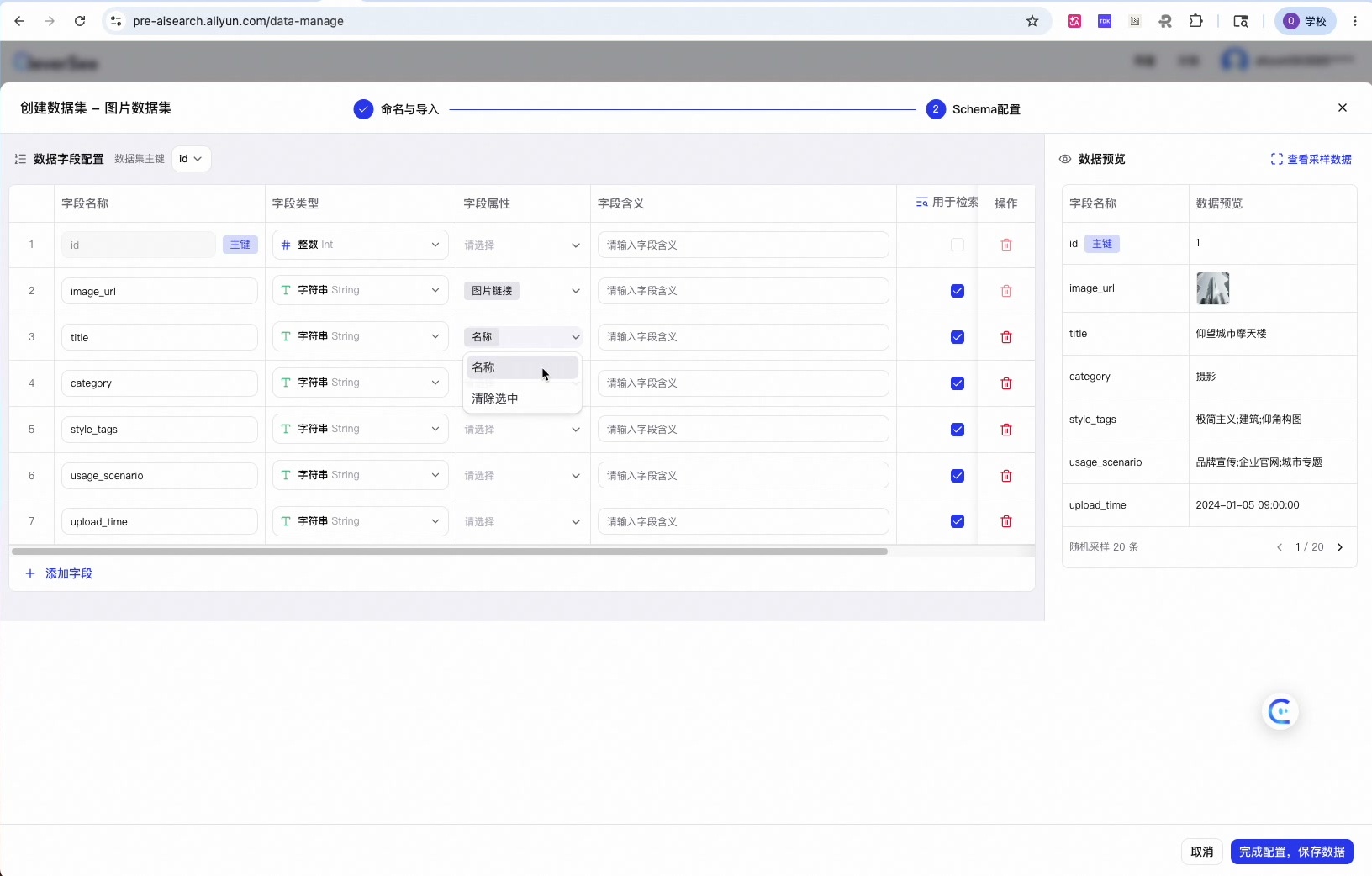Click the red translate extension icon
Image resolution: width=1372 pixels, height=876 pixels.
pyautogui.click(x=1074, y=21)
